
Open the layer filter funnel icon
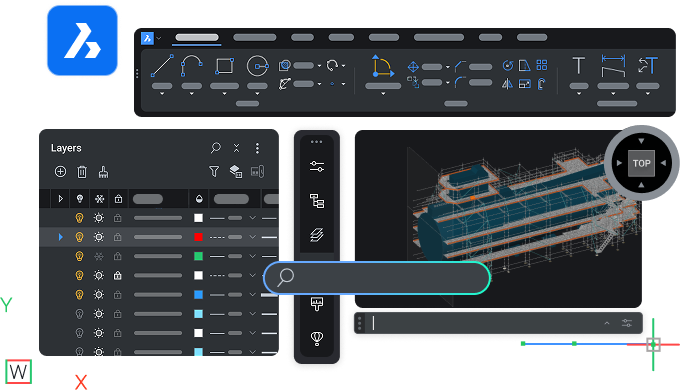[x=214, y=171]
